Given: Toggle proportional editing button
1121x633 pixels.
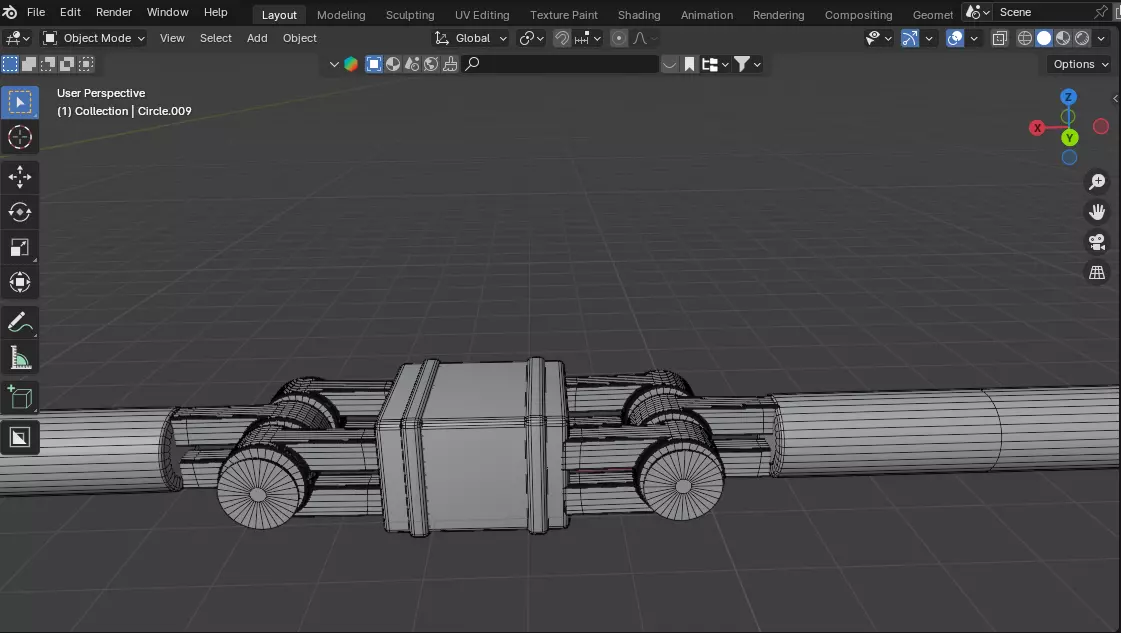Looking at the screenshot, I should [619, 38].
